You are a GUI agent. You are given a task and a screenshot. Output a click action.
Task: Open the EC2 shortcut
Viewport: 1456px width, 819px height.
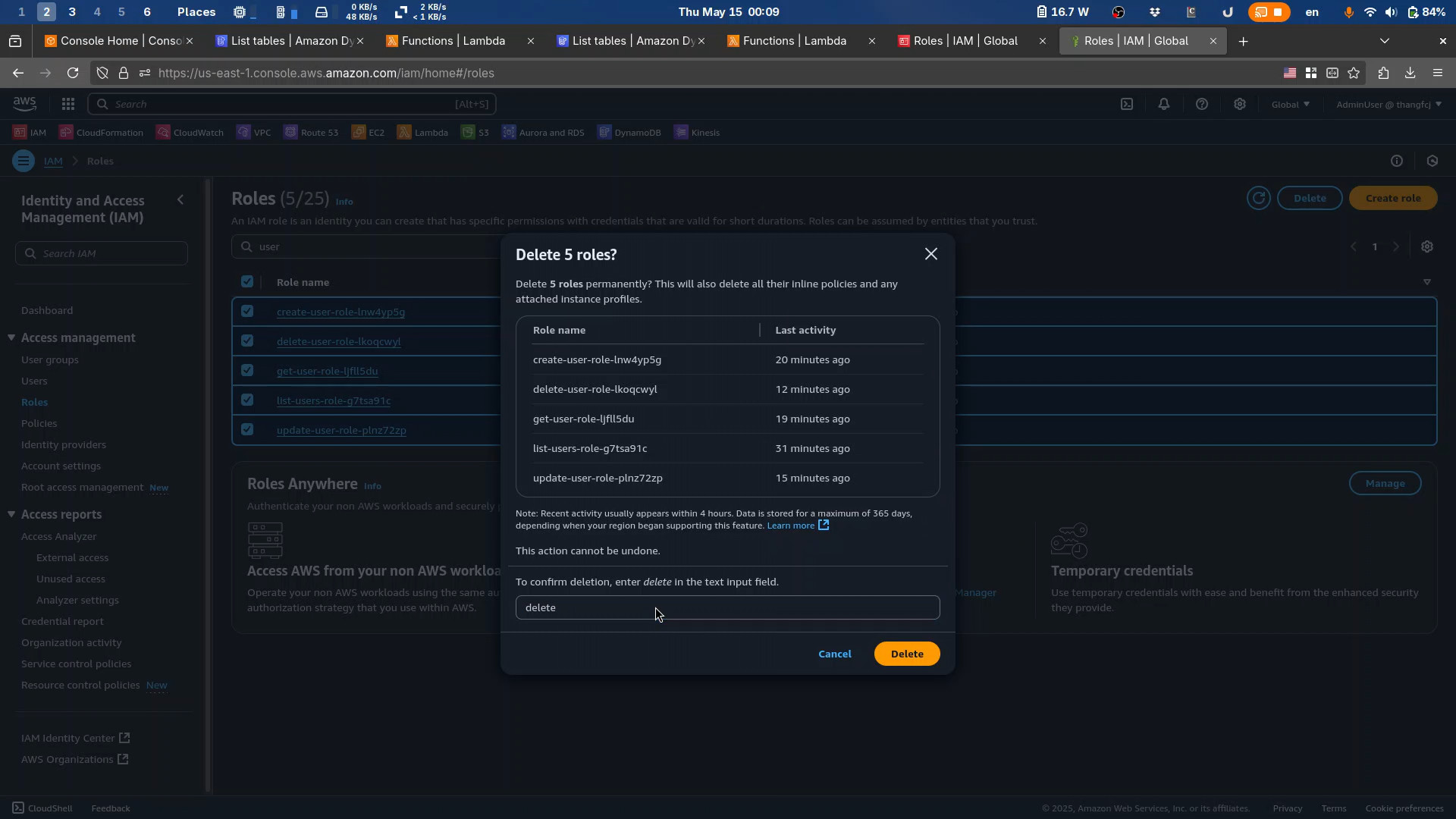(369, 133)
